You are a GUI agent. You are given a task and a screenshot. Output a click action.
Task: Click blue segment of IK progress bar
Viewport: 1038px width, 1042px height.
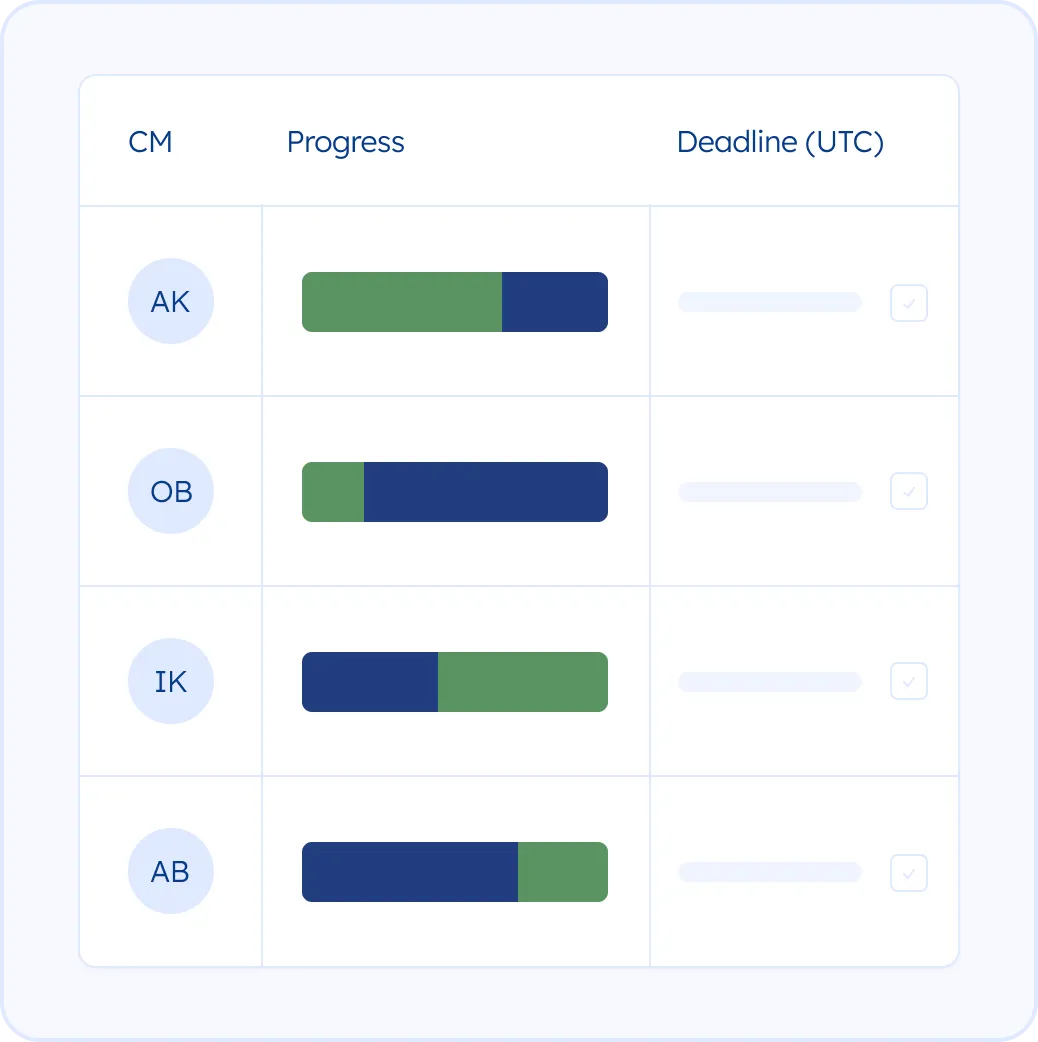370,682
